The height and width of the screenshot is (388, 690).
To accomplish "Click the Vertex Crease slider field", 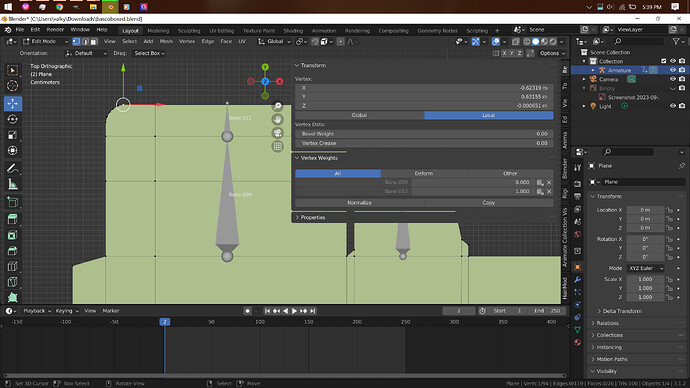I will (424, 143).
